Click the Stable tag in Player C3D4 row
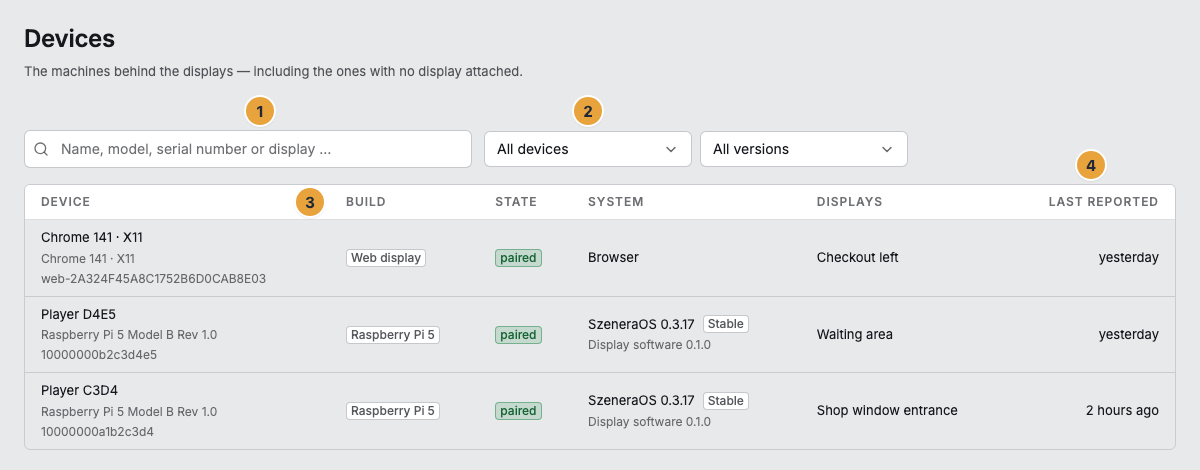1200x470 pixels. coord(726,401)
